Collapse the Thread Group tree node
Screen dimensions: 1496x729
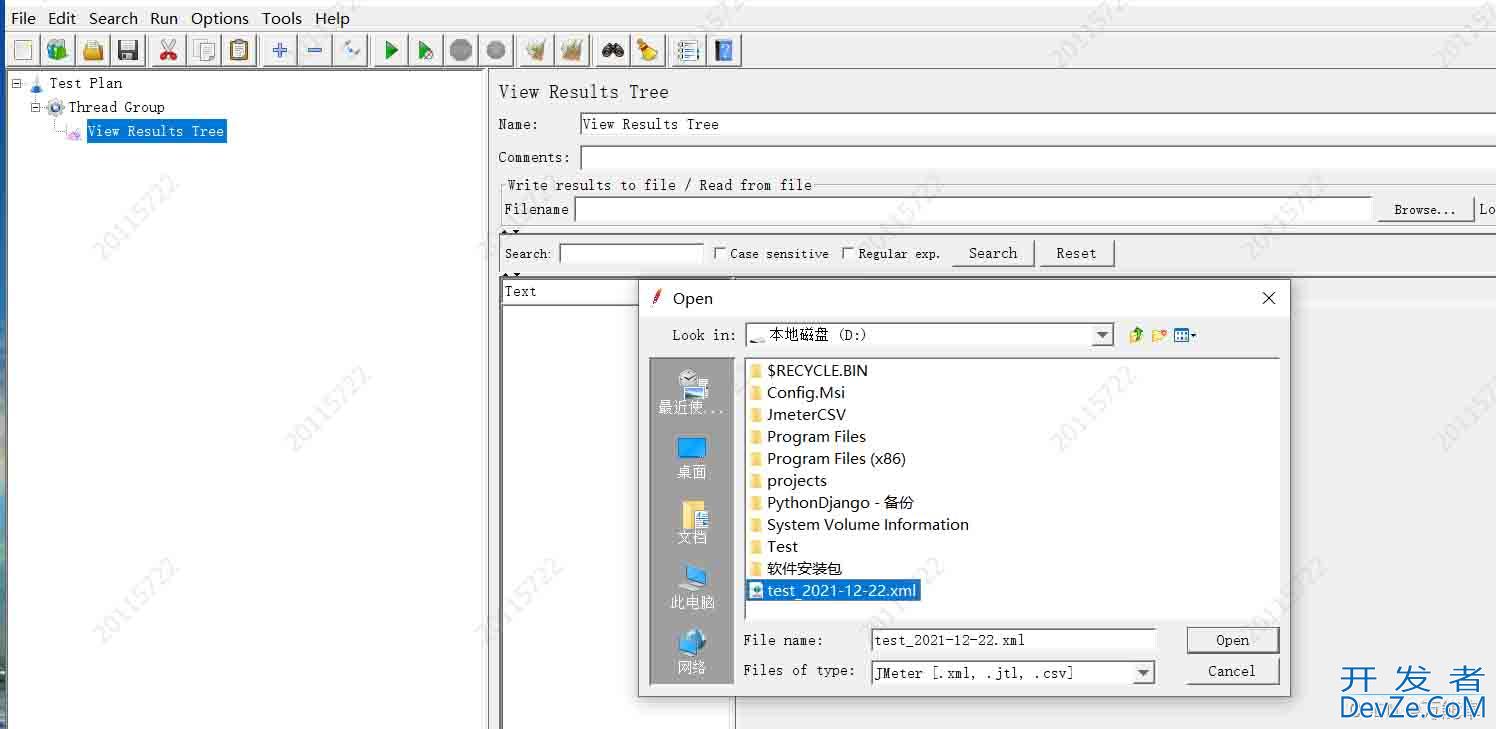pyautogui.click(x=36, y=107)
